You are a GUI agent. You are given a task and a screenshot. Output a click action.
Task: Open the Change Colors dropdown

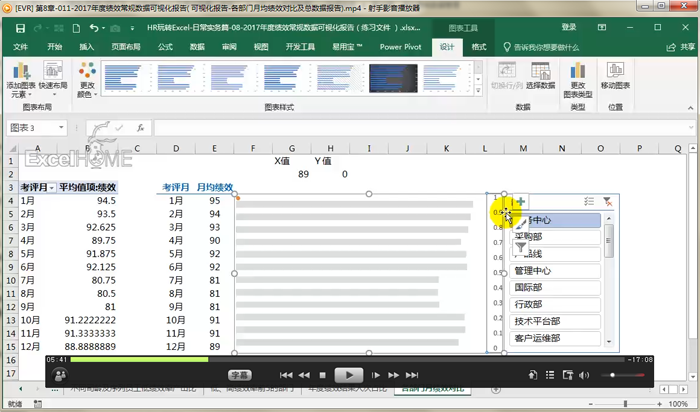87,78
